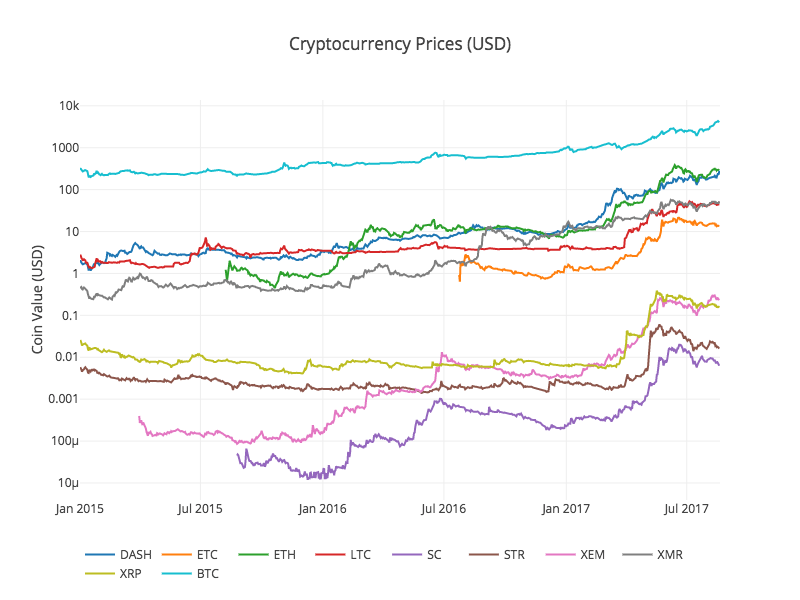Hide the BTC trace in legend
Viewport: 800px width, 600px height.
208,574
